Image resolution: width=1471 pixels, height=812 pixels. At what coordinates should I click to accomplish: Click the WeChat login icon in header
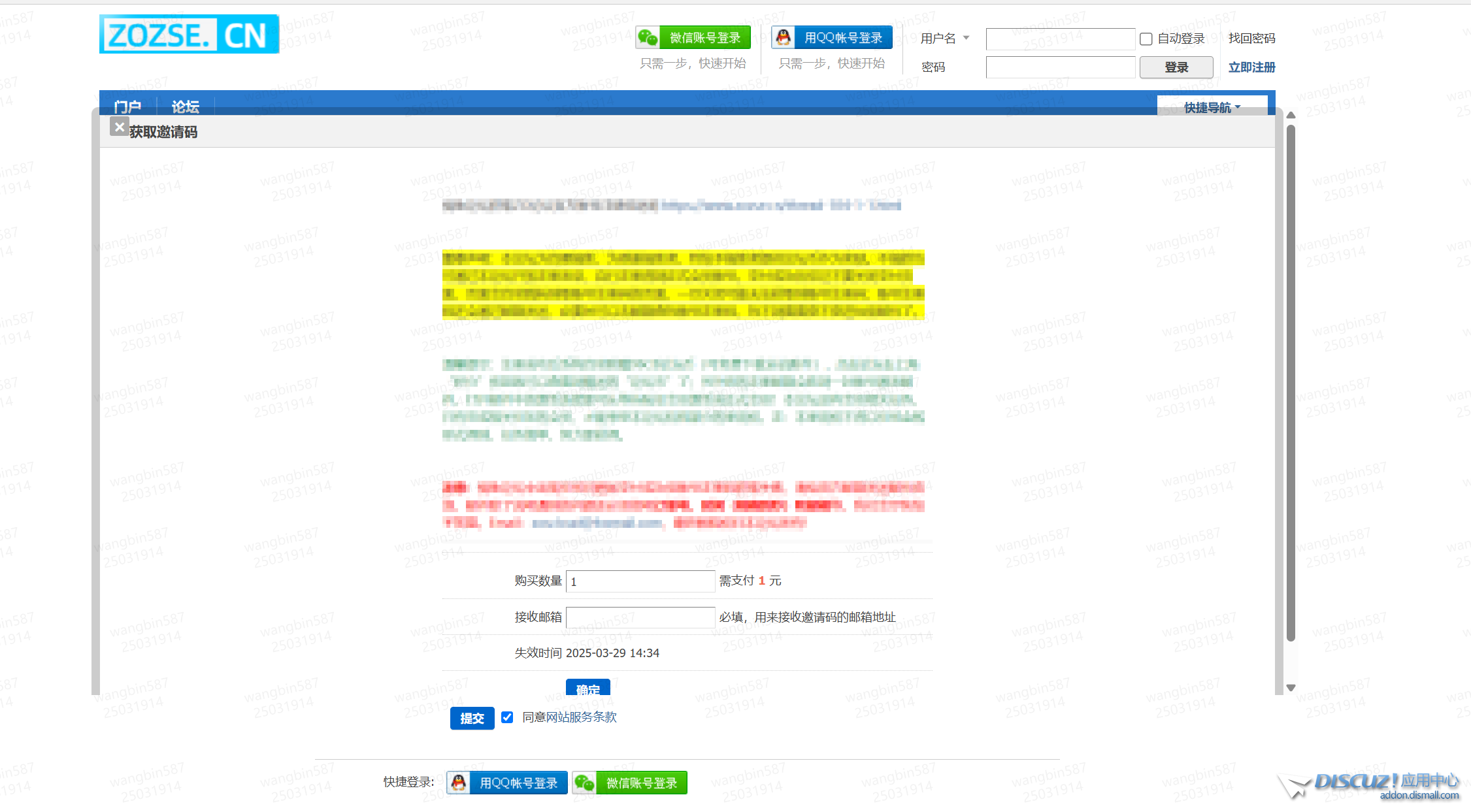coord(648,38)
